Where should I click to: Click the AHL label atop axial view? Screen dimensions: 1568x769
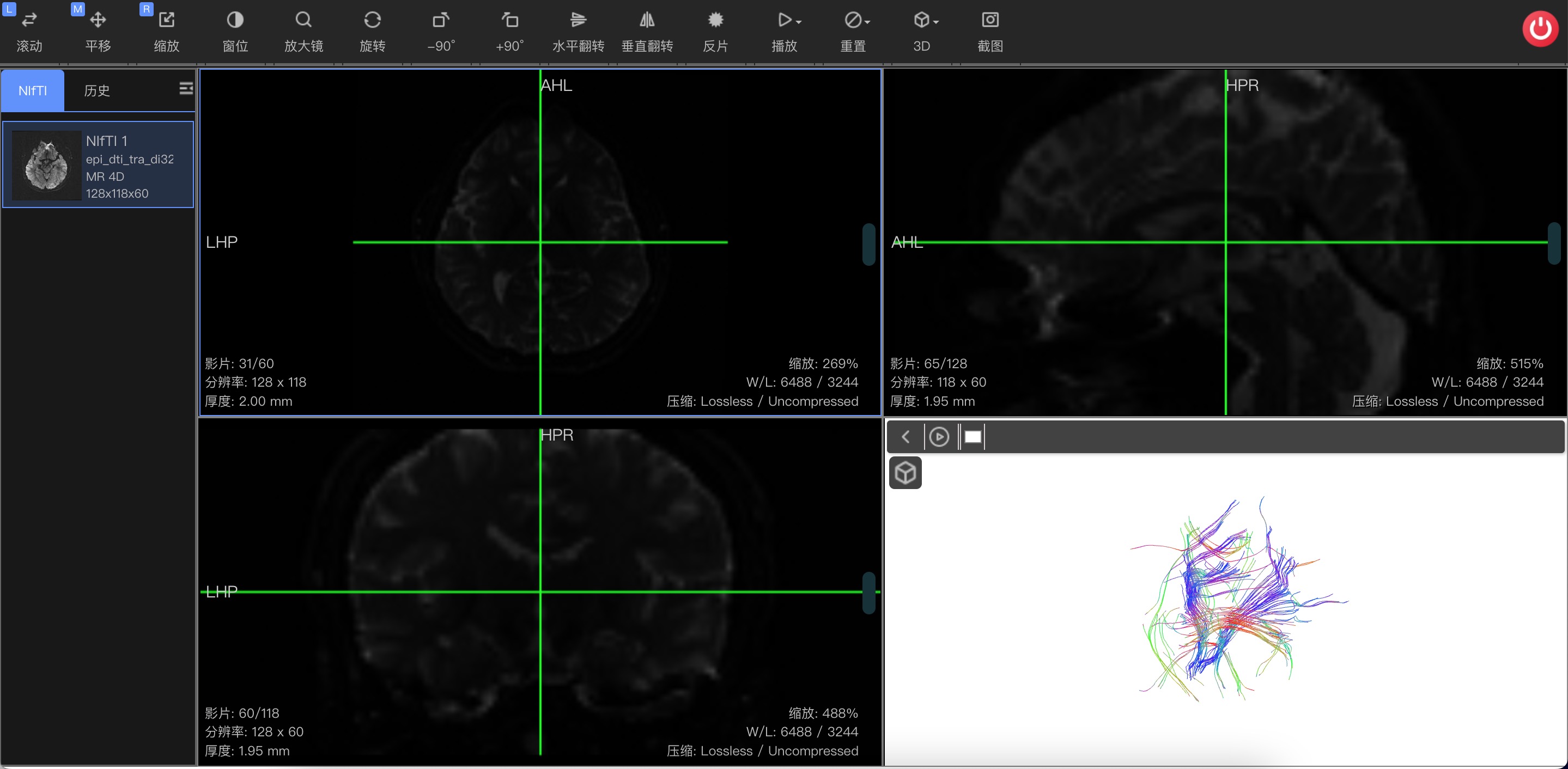[556, 85]
